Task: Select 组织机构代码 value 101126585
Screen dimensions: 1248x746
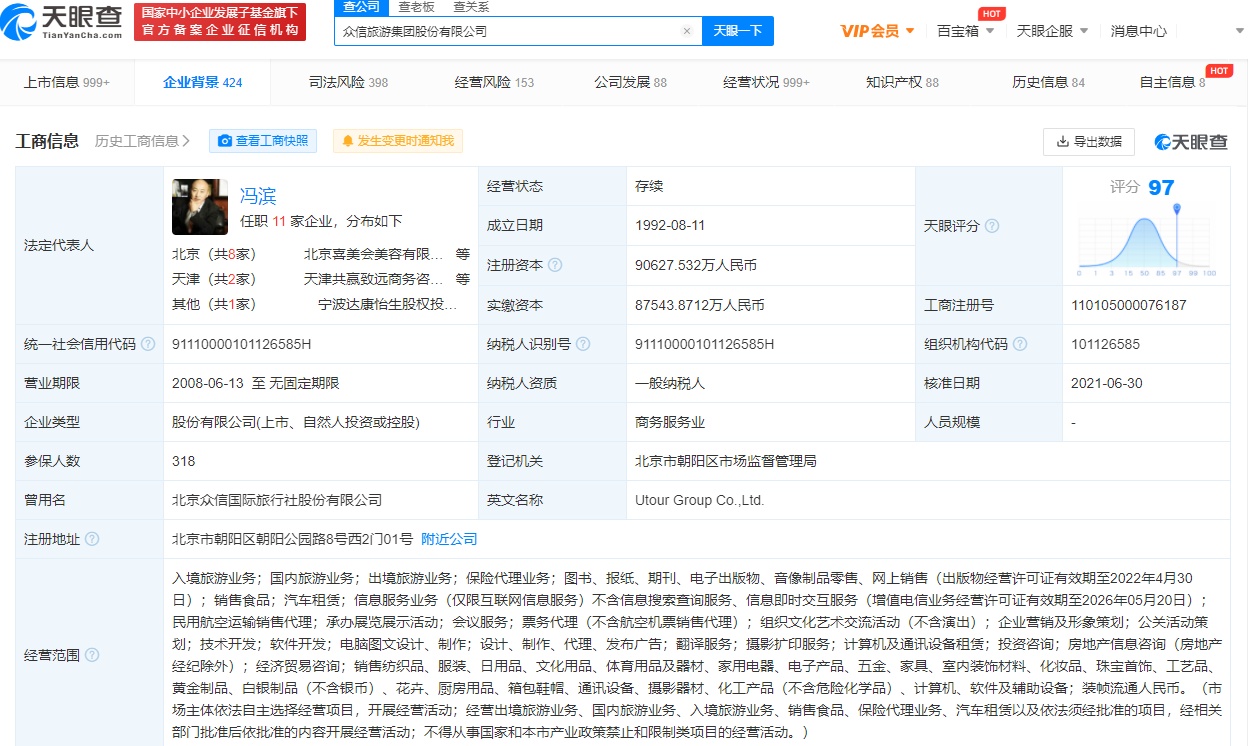Action: click(1105, 344)
